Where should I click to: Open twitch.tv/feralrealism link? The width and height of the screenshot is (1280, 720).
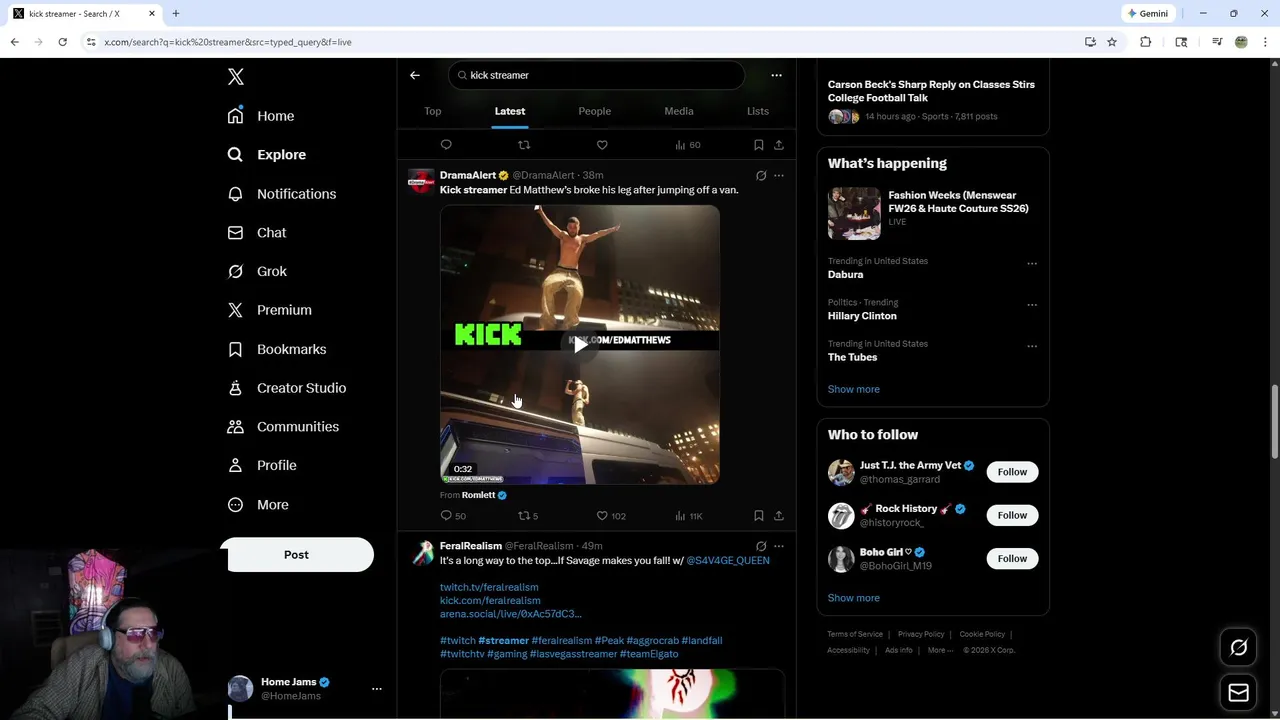pos(489,588)
